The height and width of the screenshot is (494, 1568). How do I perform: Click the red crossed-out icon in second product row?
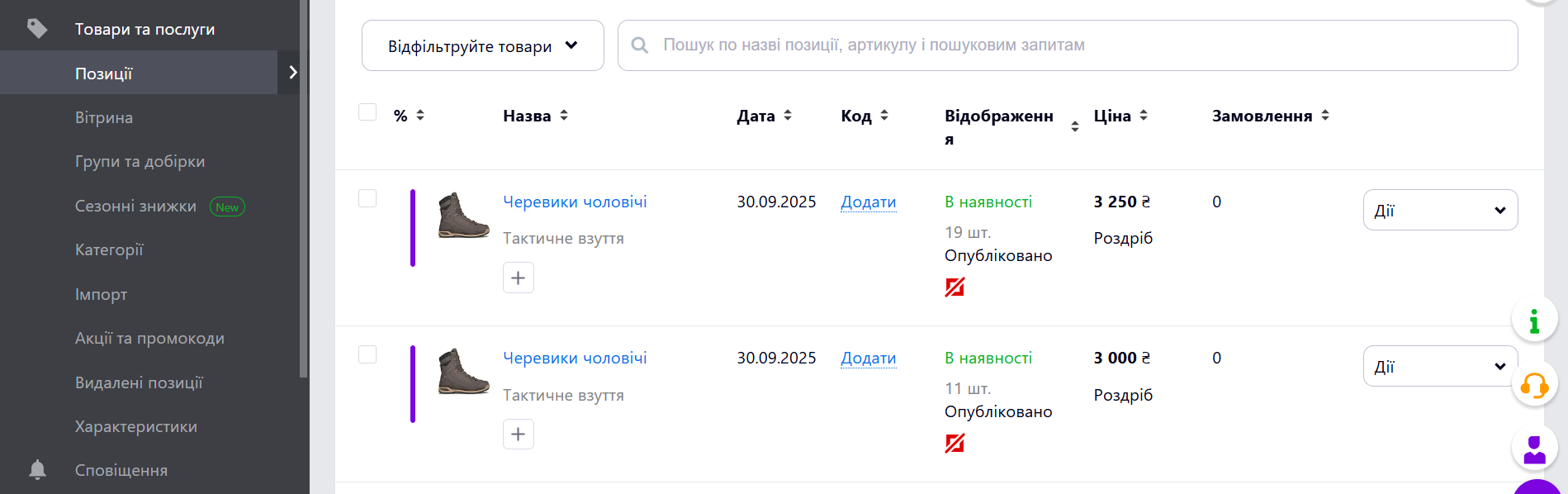(x=955, y=444)
